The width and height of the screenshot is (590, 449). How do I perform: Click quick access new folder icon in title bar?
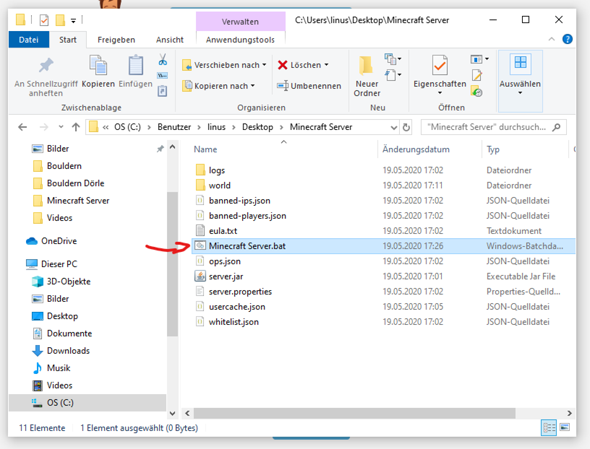pyautogui.click(x=60, y=20)
